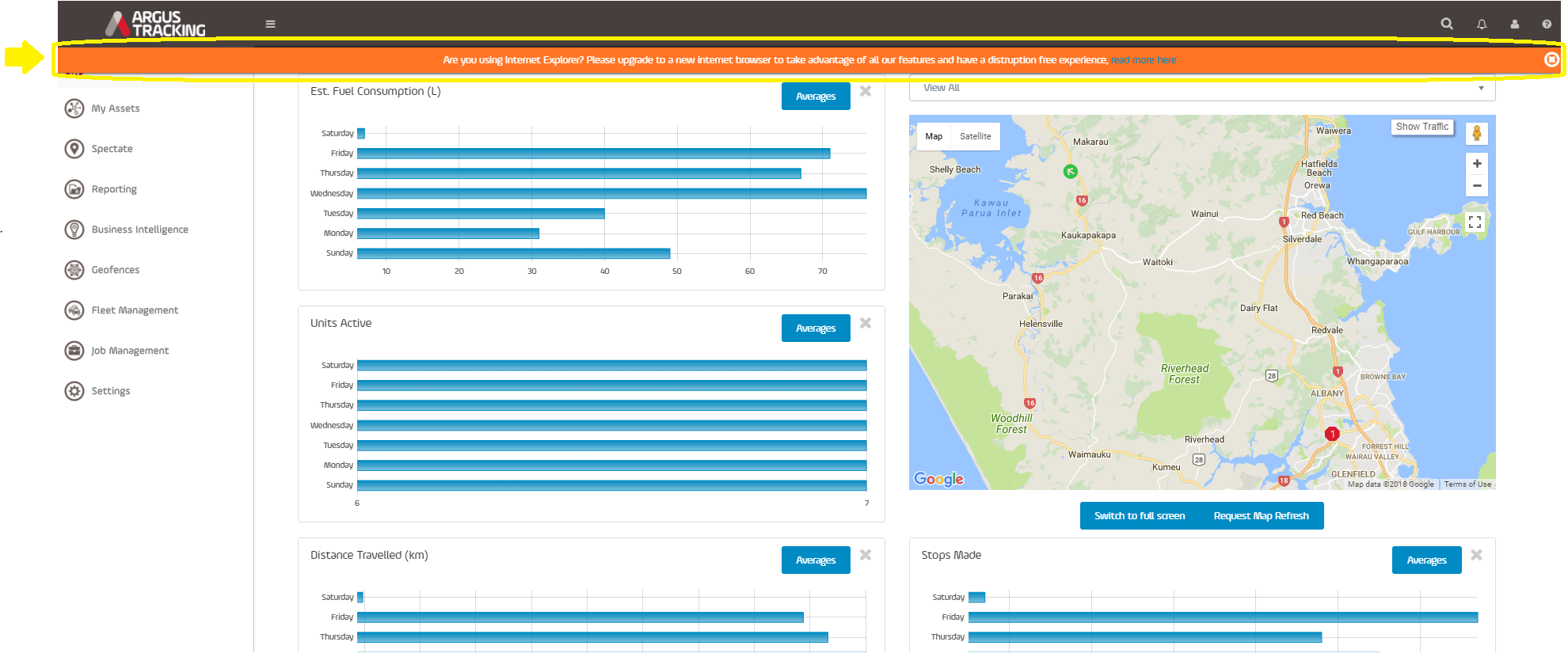The width and height of the screenshot is (1568, 657).
Task: Switch map to Satellite view
Action: click(x=976, y=136)
